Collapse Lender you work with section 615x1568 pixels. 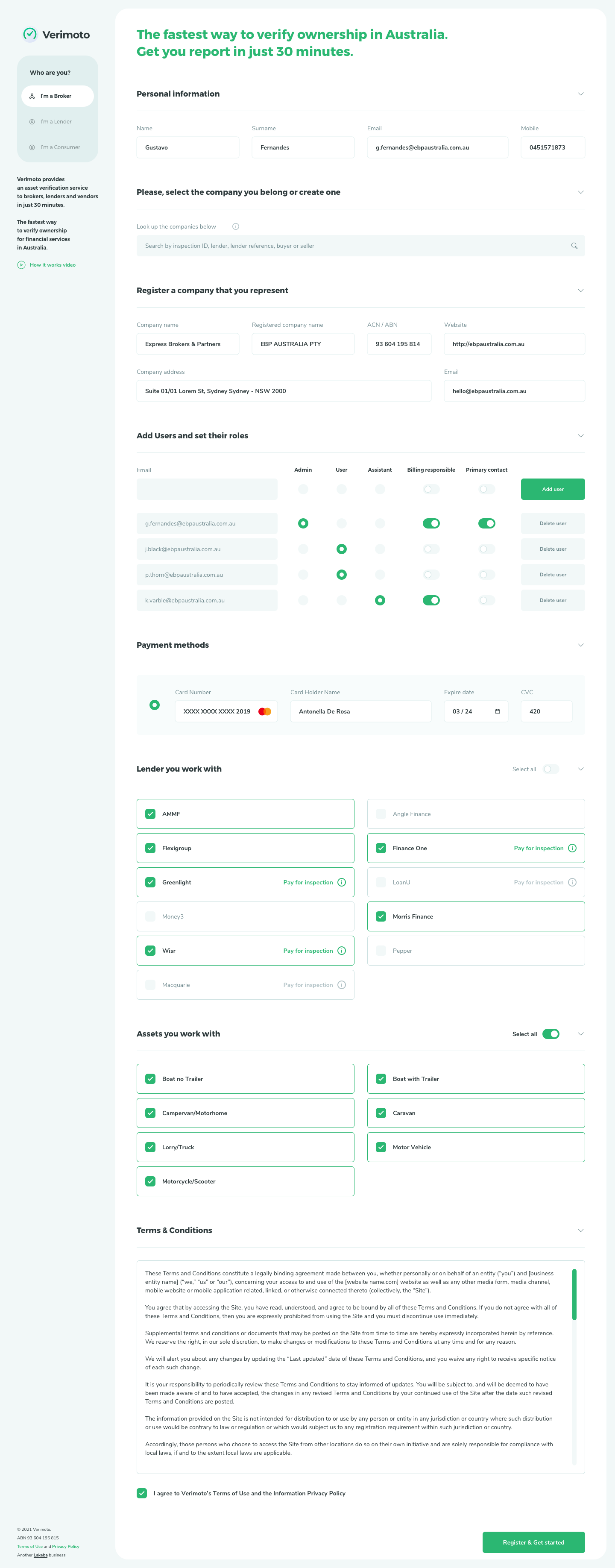(581, 769)
